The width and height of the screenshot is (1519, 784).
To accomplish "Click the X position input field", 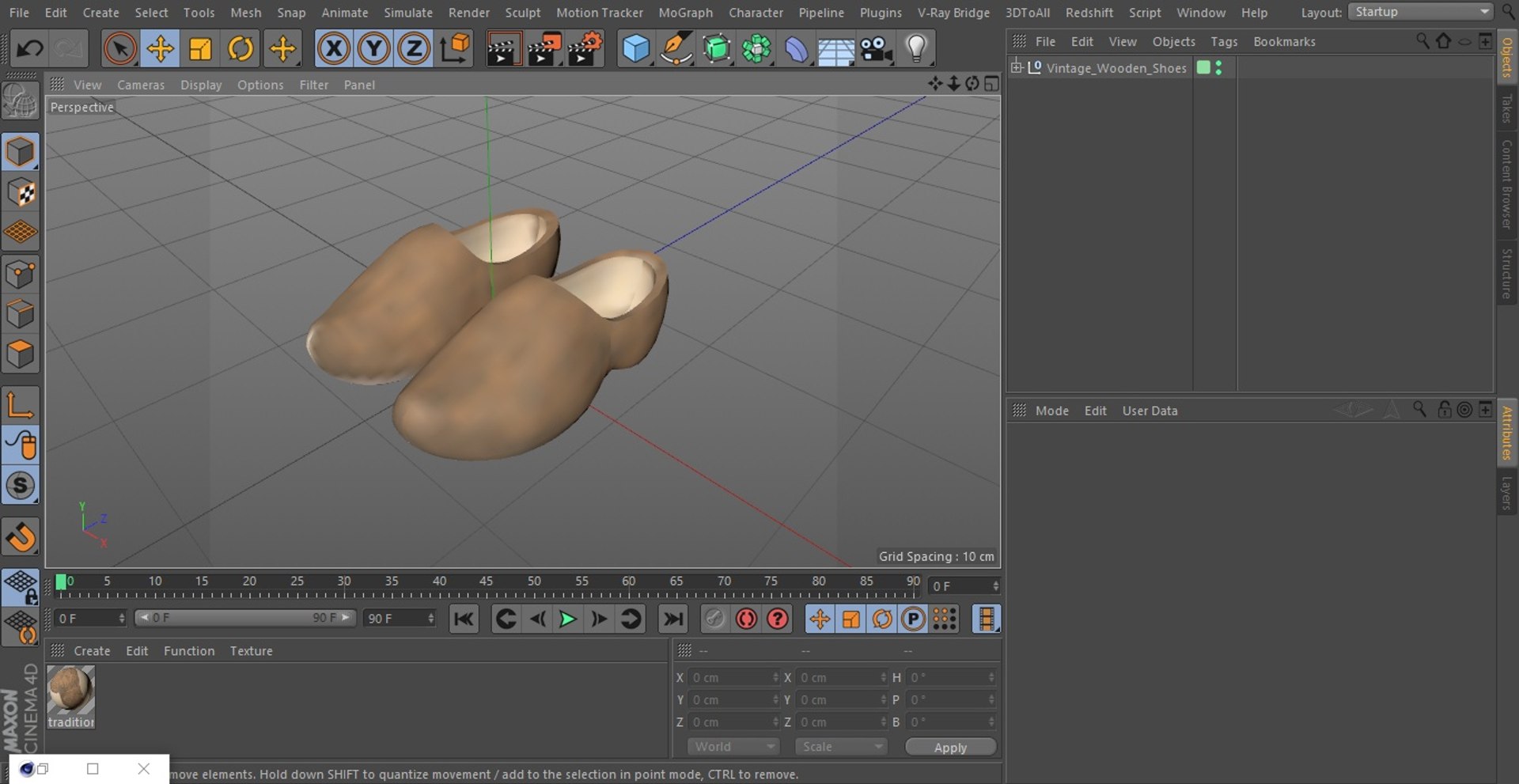I will coord(733,678).
